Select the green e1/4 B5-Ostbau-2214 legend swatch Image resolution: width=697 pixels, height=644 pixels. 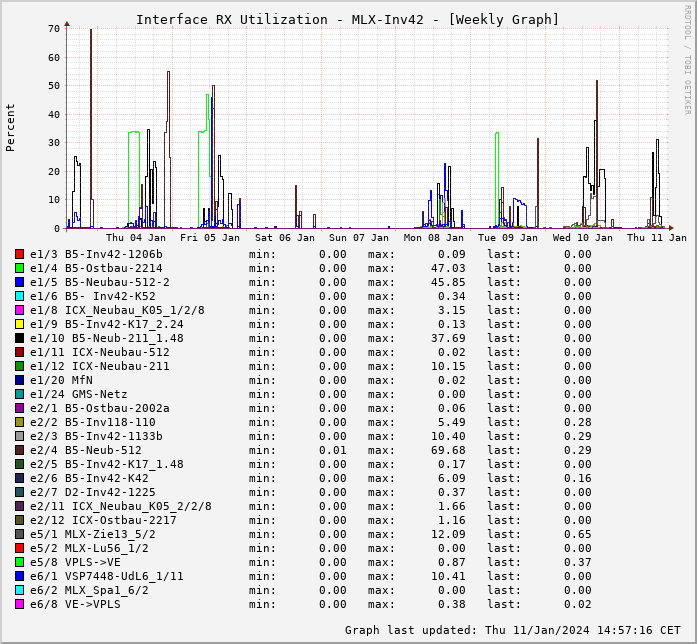click(x=19, y=268)
